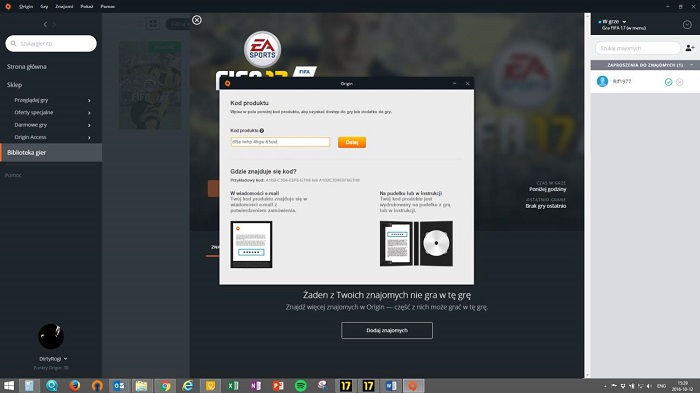Open Word from the taskbar
This screenshot has height=393, width=700.
[x=391, y=385]
